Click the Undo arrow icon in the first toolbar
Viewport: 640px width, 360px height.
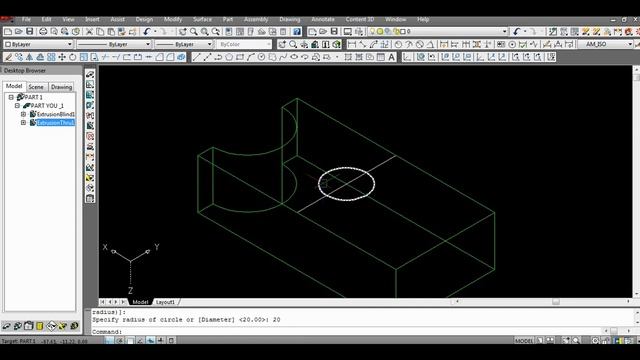(x=147, y=31)
